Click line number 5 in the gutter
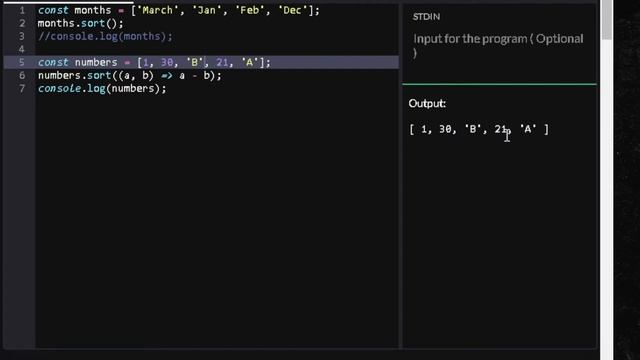640x360 pixels. (x=22, y=62)
